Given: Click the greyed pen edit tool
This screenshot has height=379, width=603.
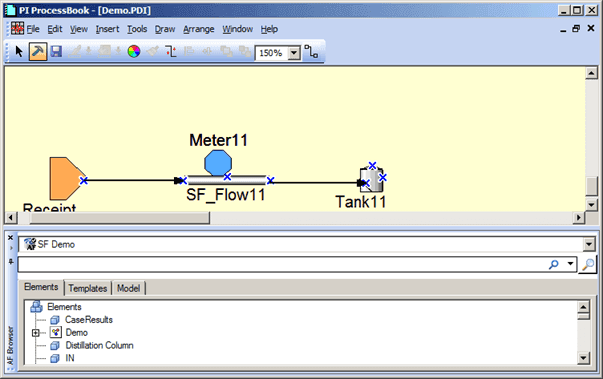Looking at the screenshot, I should (x=75, y=51).
